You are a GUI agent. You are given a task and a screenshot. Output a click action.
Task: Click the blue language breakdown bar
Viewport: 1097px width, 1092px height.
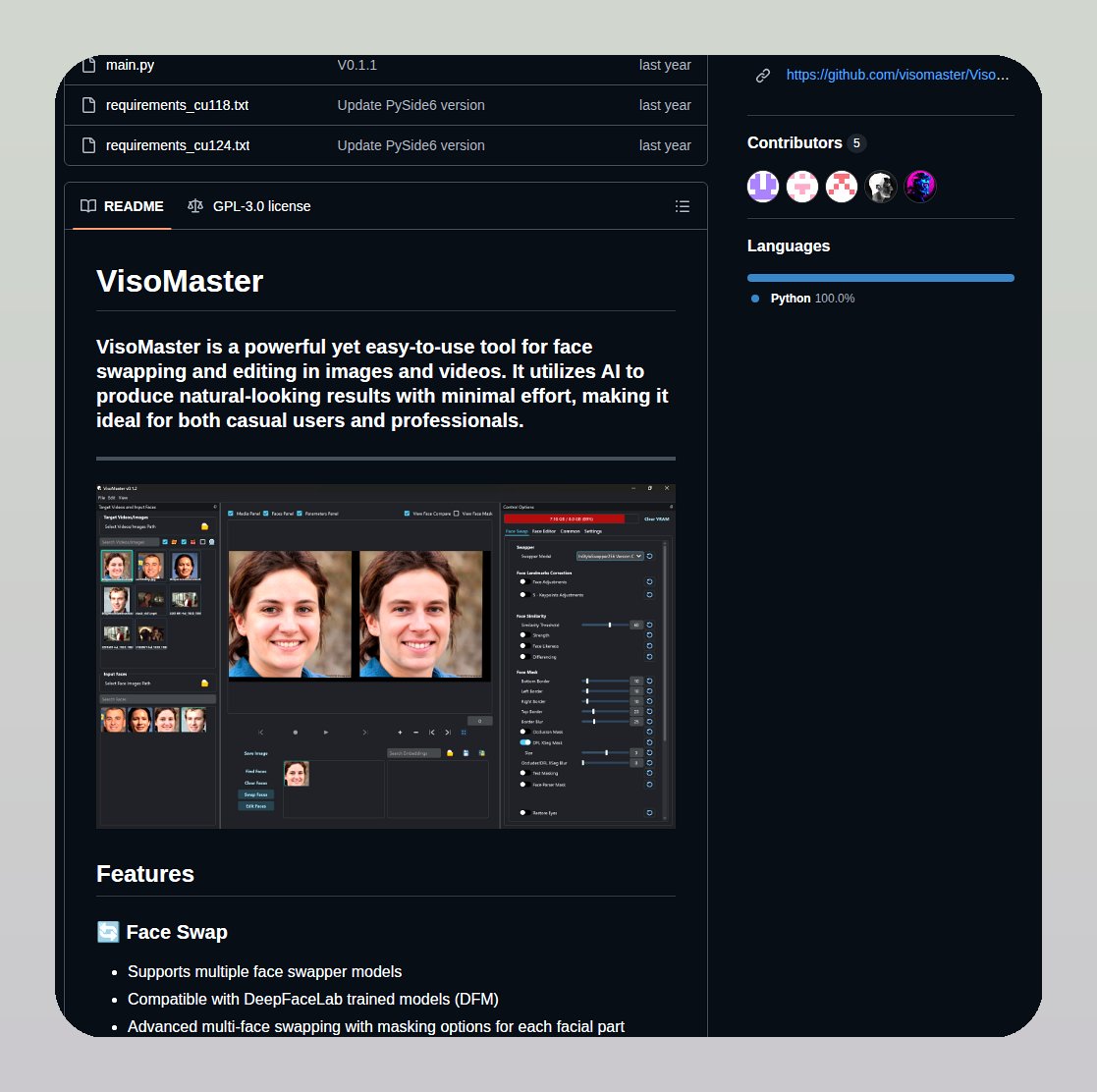(880, 278)
